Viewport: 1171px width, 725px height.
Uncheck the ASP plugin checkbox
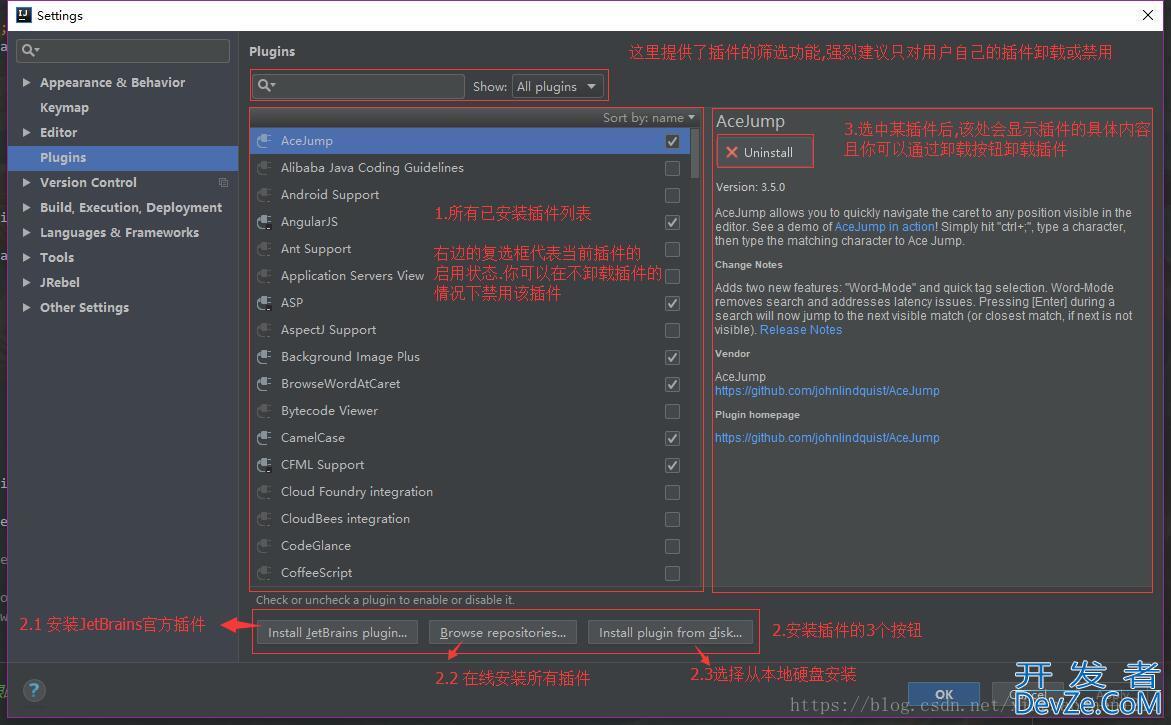click(672, 303)
